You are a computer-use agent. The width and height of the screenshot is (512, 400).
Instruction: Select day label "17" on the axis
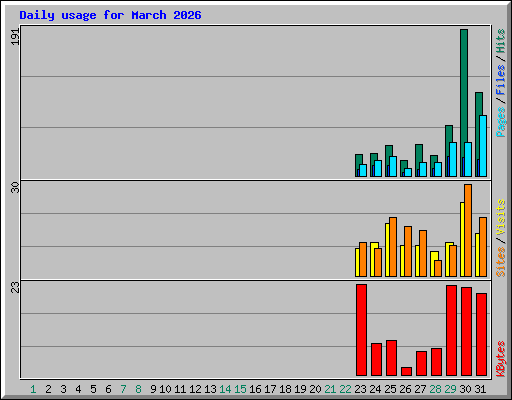tap(270, 389)
